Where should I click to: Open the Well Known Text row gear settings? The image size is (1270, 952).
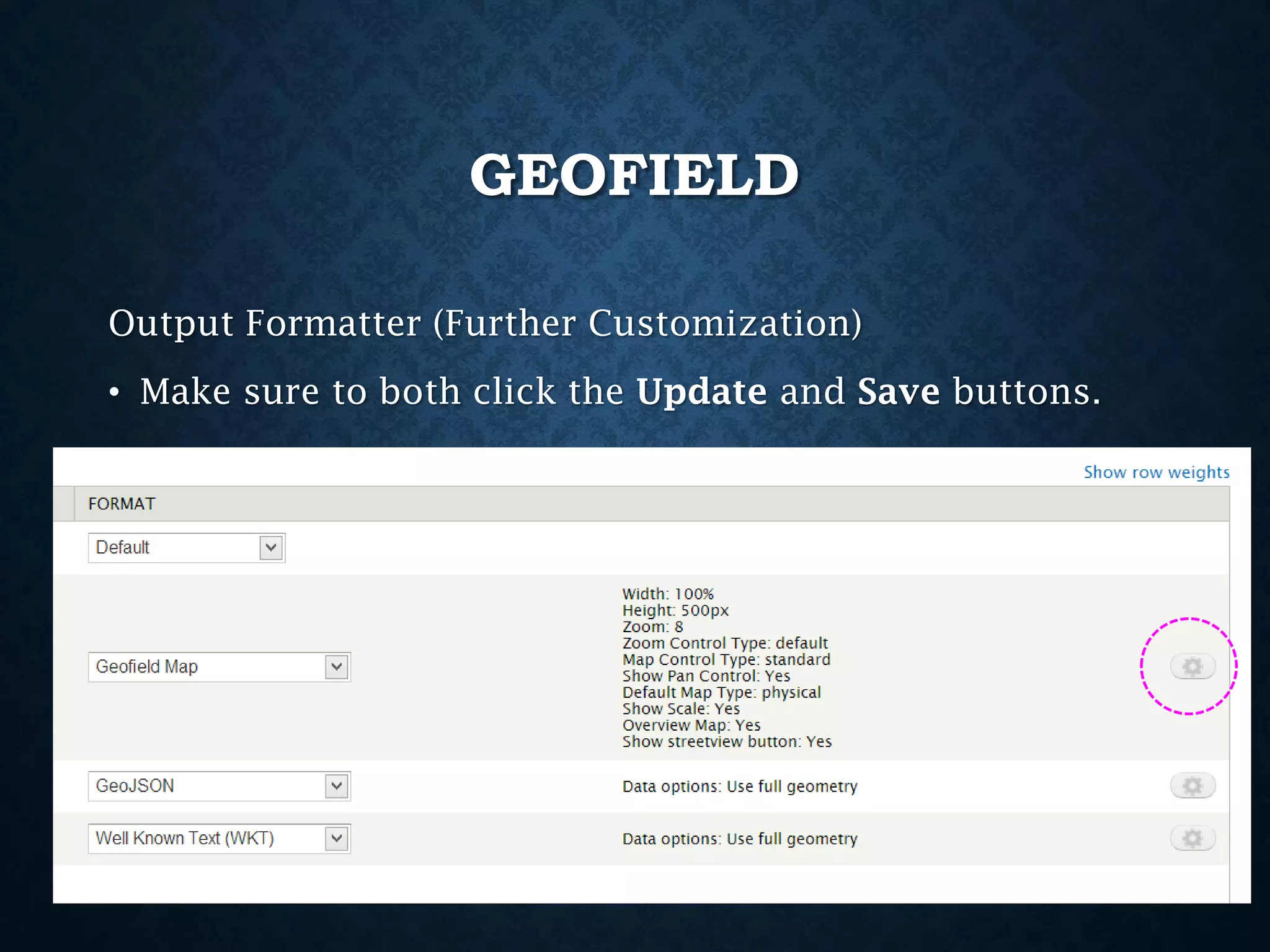(1192, 838)
